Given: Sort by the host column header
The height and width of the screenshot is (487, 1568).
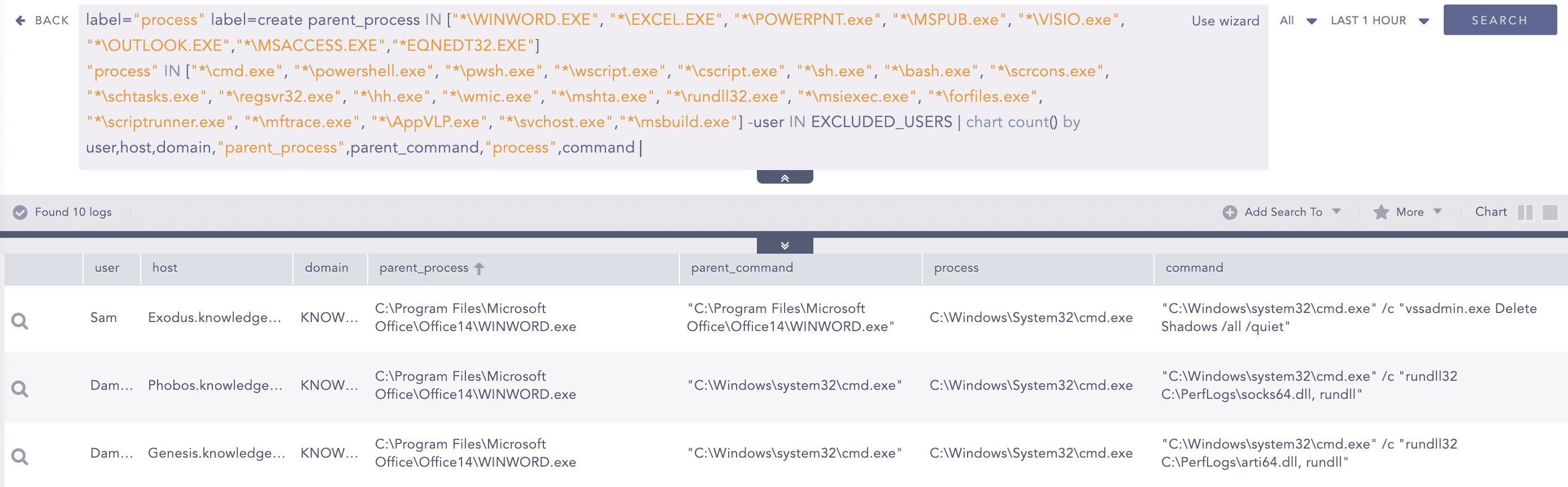Looking at the screenshot, I should (165, 268).
